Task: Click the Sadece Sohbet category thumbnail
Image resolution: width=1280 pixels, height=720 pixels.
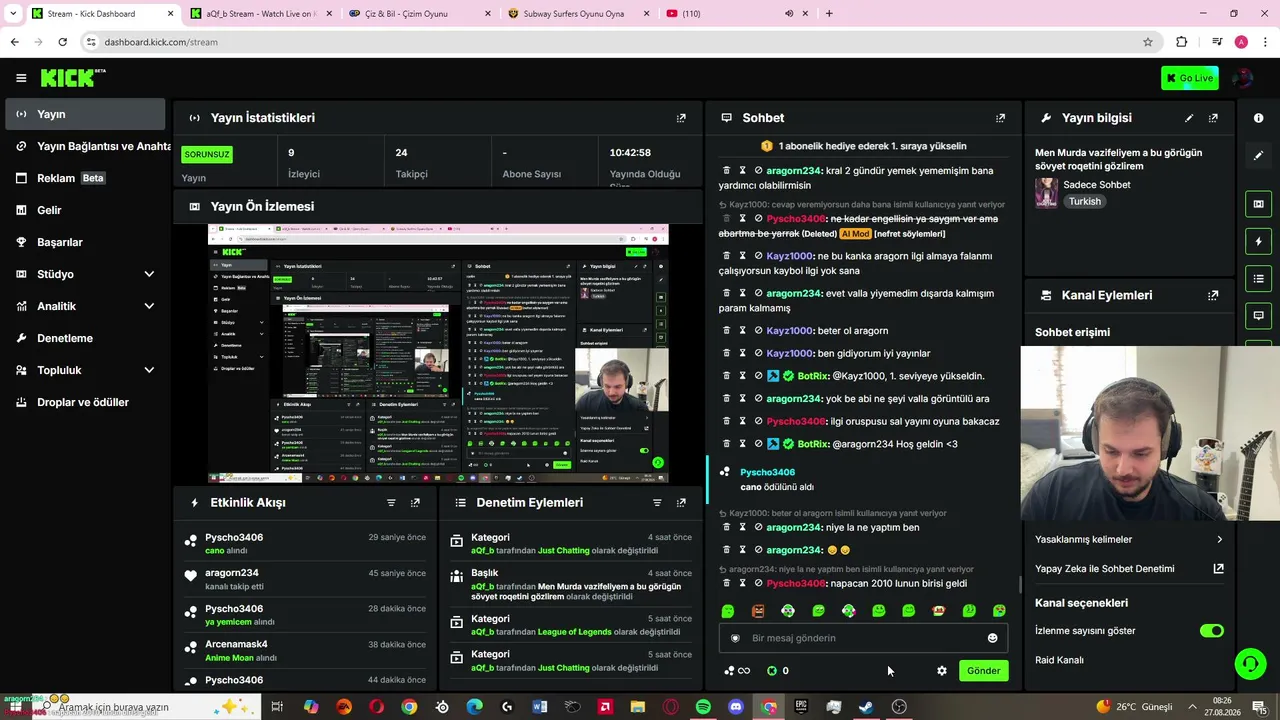Action: tap(1046, 193)
